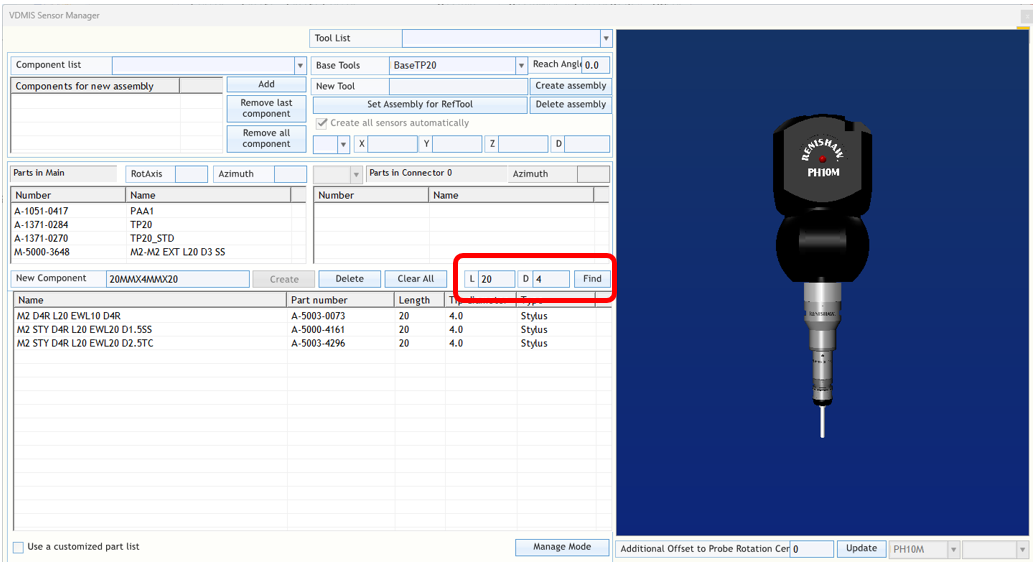Open the empty dropdown right of PH10M

point(1022,549)
